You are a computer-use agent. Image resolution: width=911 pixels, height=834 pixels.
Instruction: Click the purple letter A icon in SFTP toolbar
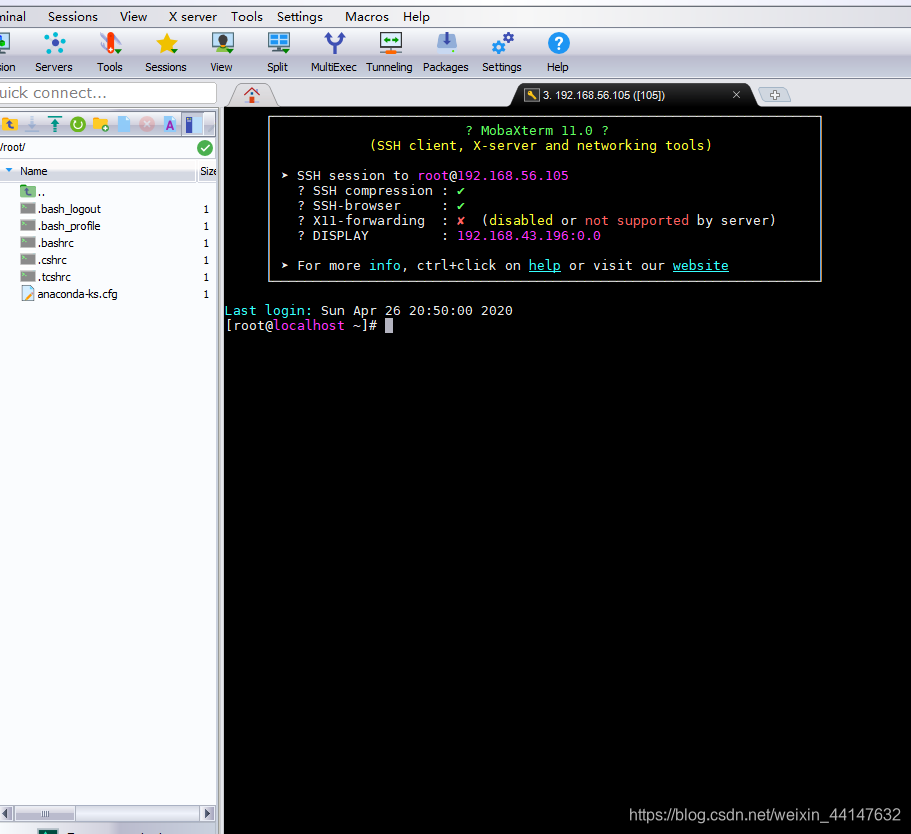[x=170, y=124]
